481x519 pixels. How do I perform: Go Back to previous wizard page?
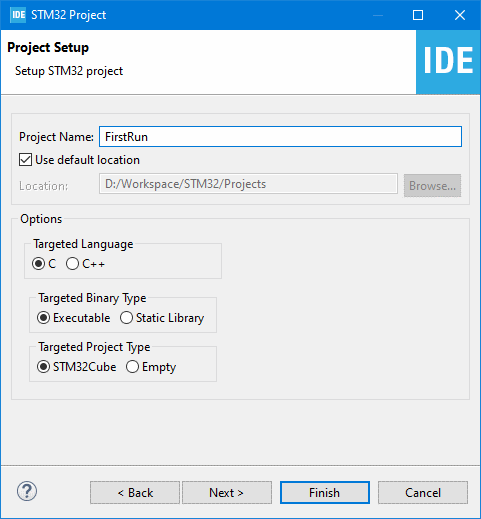[135, 492]
